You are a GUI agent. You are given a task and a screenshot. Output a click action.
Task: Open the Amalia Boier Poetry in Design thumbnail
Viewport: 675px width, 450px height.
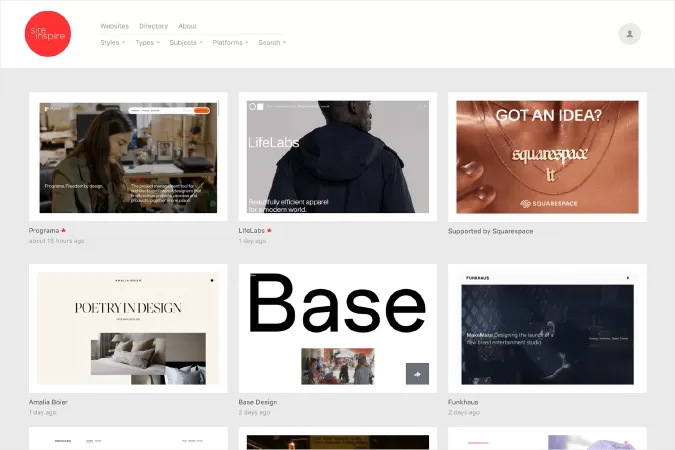point(128,328)
